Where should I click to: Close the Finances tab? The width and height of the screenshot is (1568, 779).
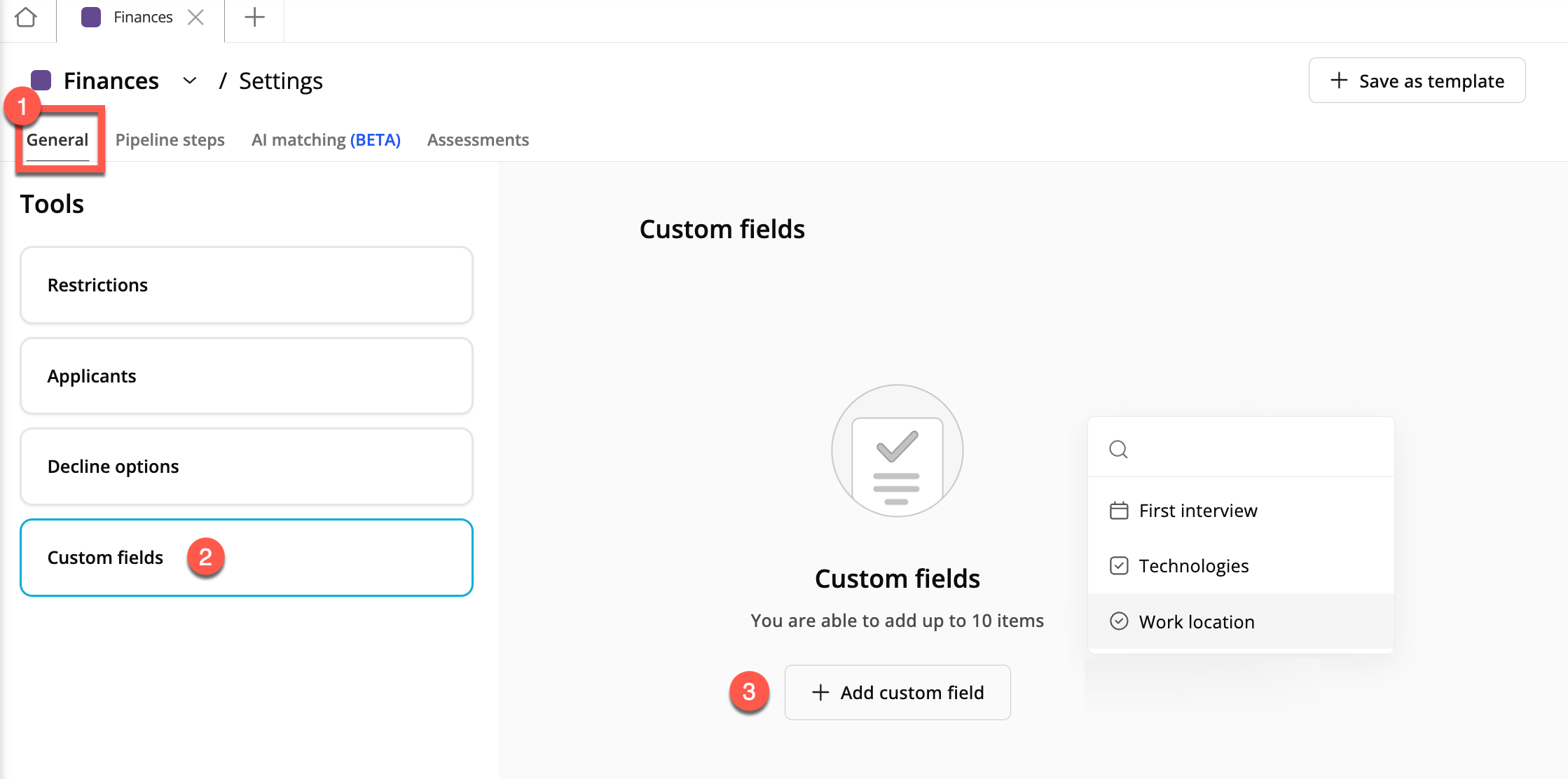(x=196, y=17)
